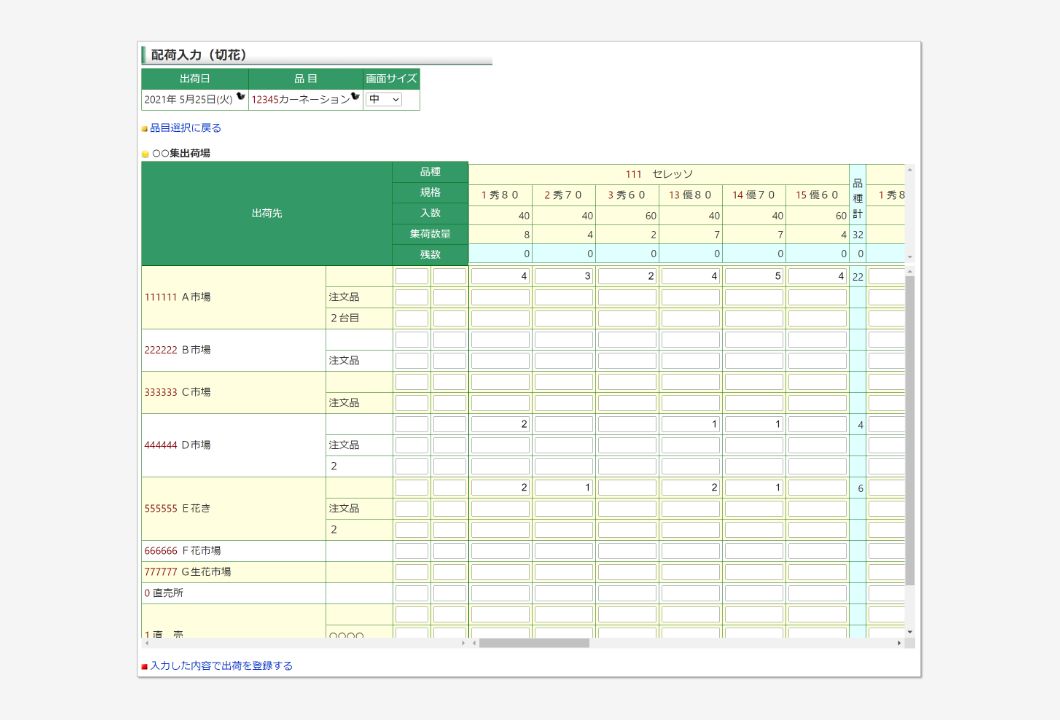Click the E花き variety total 6
The width and height of the screenshot is (1060, 720).
click(860, 488)
